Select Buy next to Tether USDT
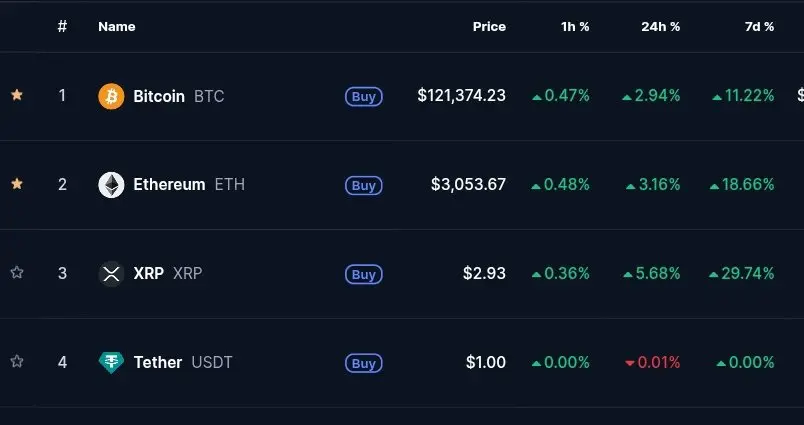The height and width of the screenshot is (425, 804). [x=364, y=363]
